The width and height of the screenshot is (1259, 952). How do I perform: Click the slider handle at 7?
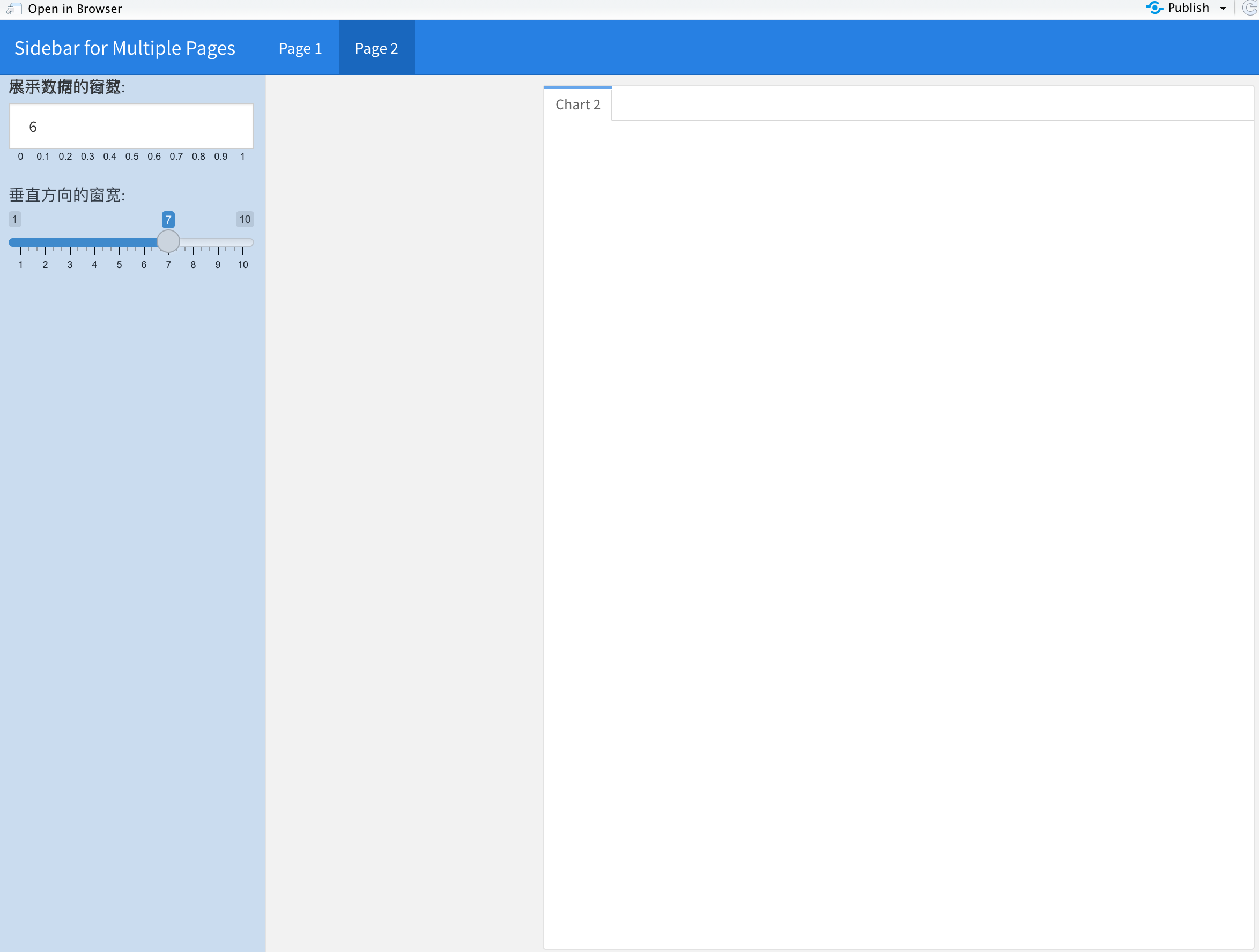[168, 241]
